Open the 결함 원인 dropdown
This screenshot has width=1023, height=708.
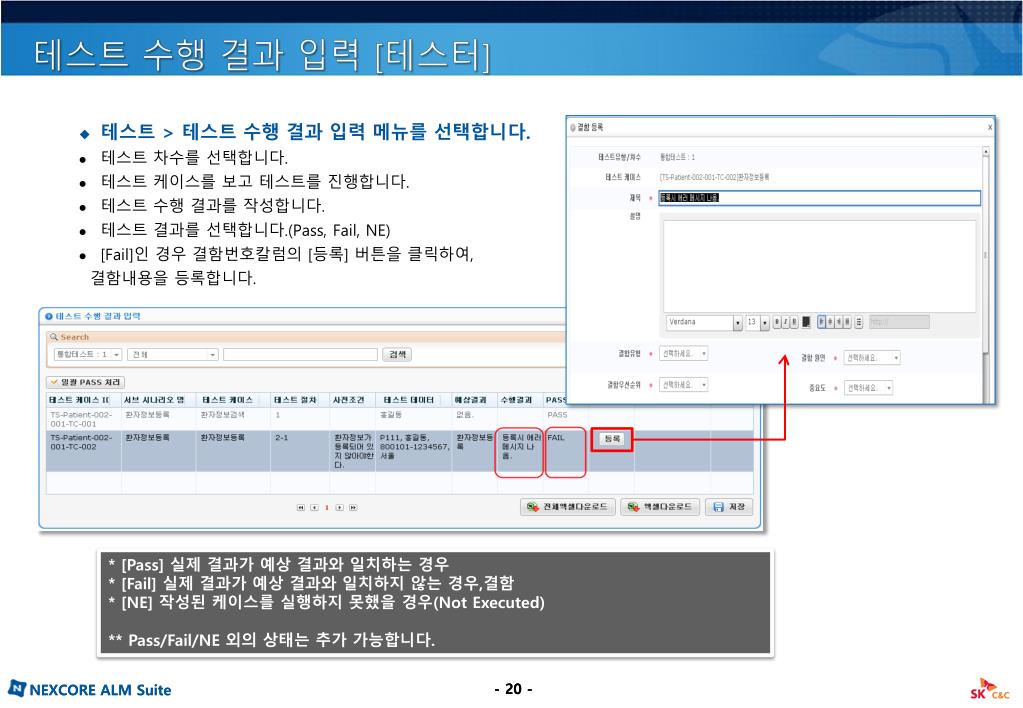[895, 357]
